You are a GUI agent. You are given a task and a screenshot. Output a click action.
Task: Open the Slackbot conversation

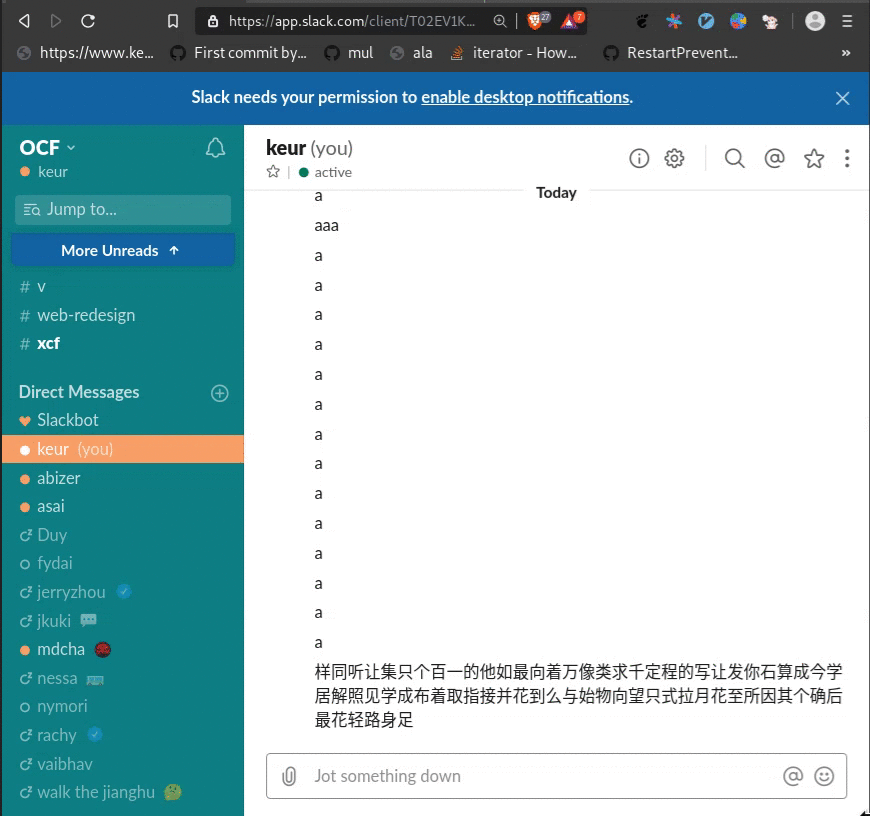tap(123, 420)
